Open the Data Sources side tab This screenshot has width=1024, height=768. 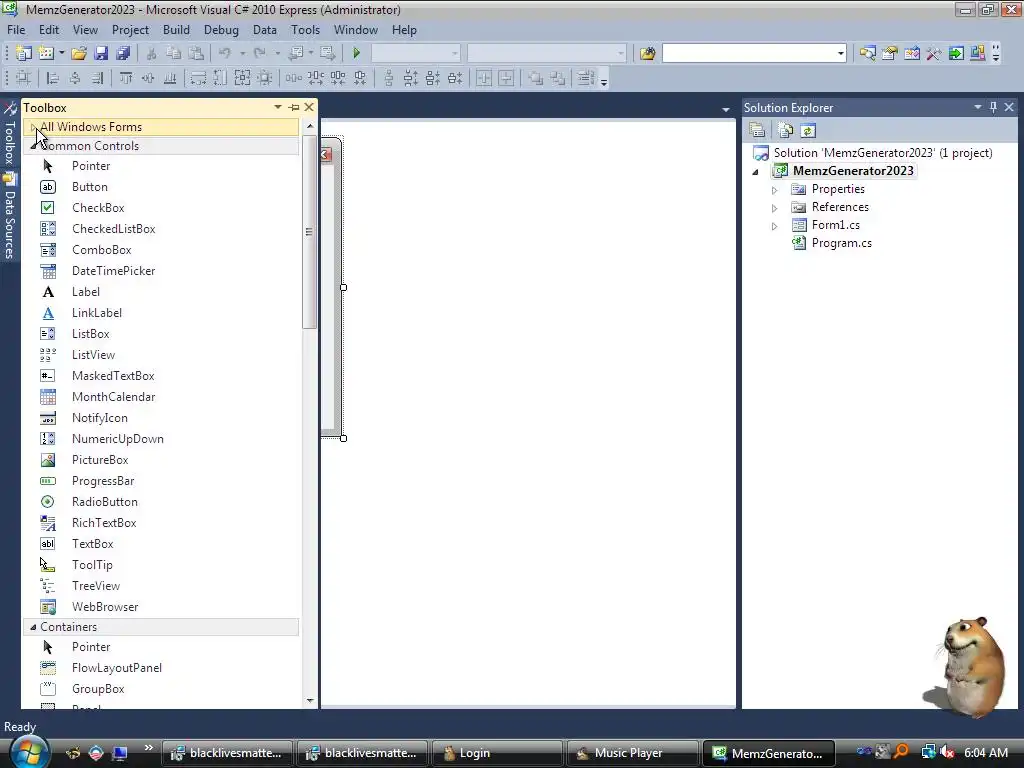point(10,216)
